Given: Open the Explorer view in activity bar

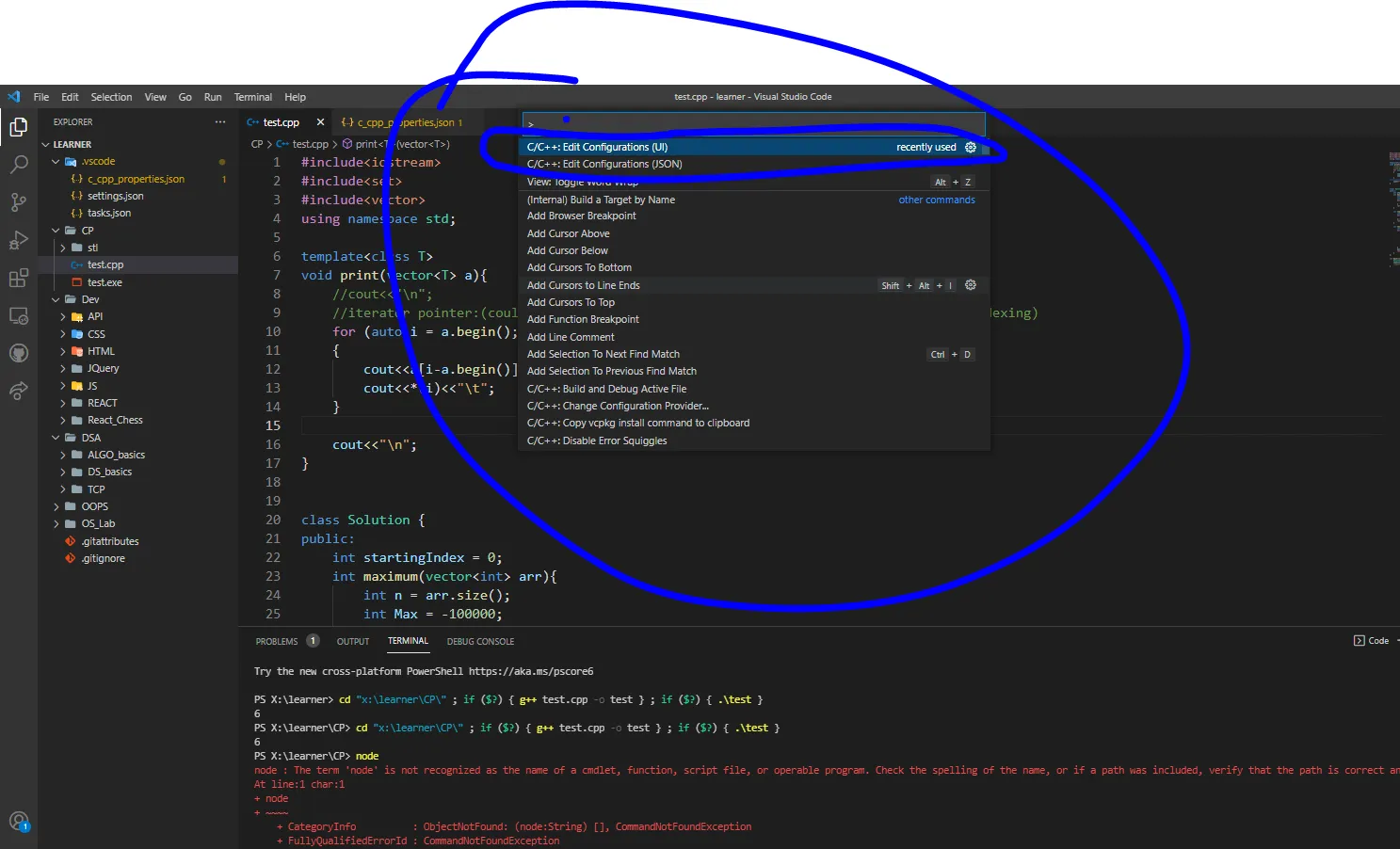Looking at the screenshot, I should [x=18, y=126].
